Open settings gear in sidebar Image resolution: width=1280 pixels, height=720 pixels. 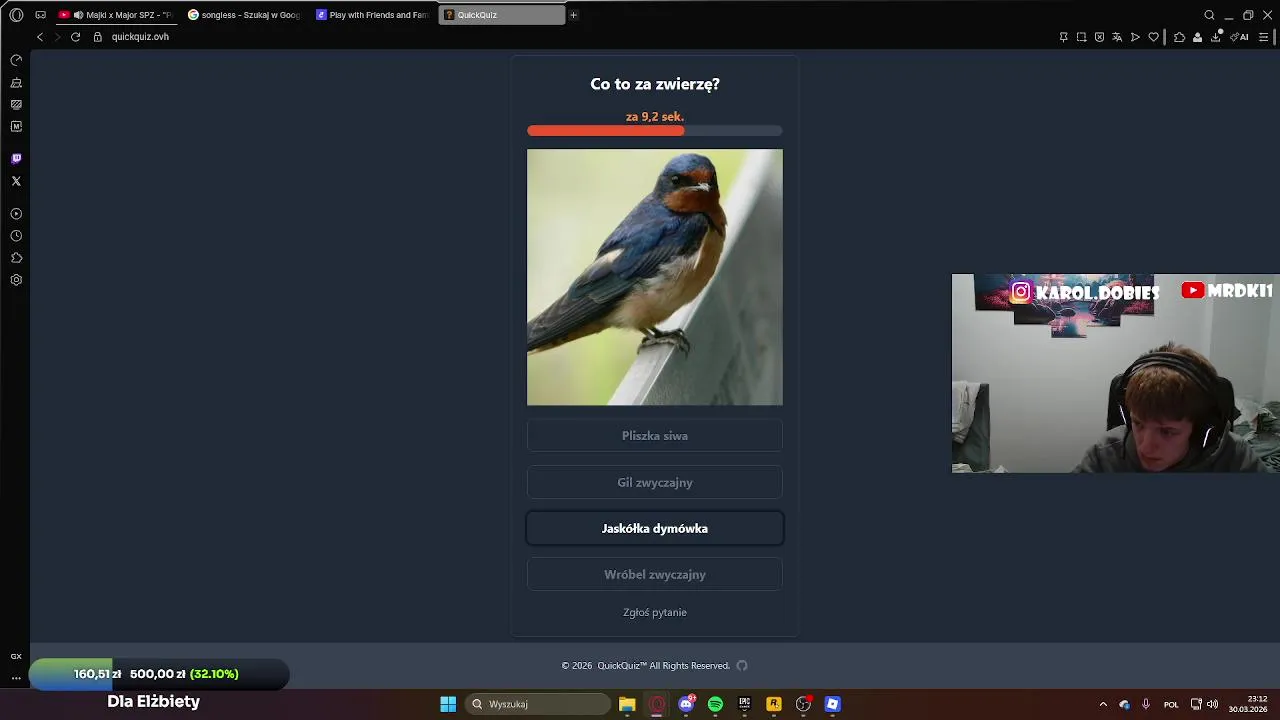16,280
